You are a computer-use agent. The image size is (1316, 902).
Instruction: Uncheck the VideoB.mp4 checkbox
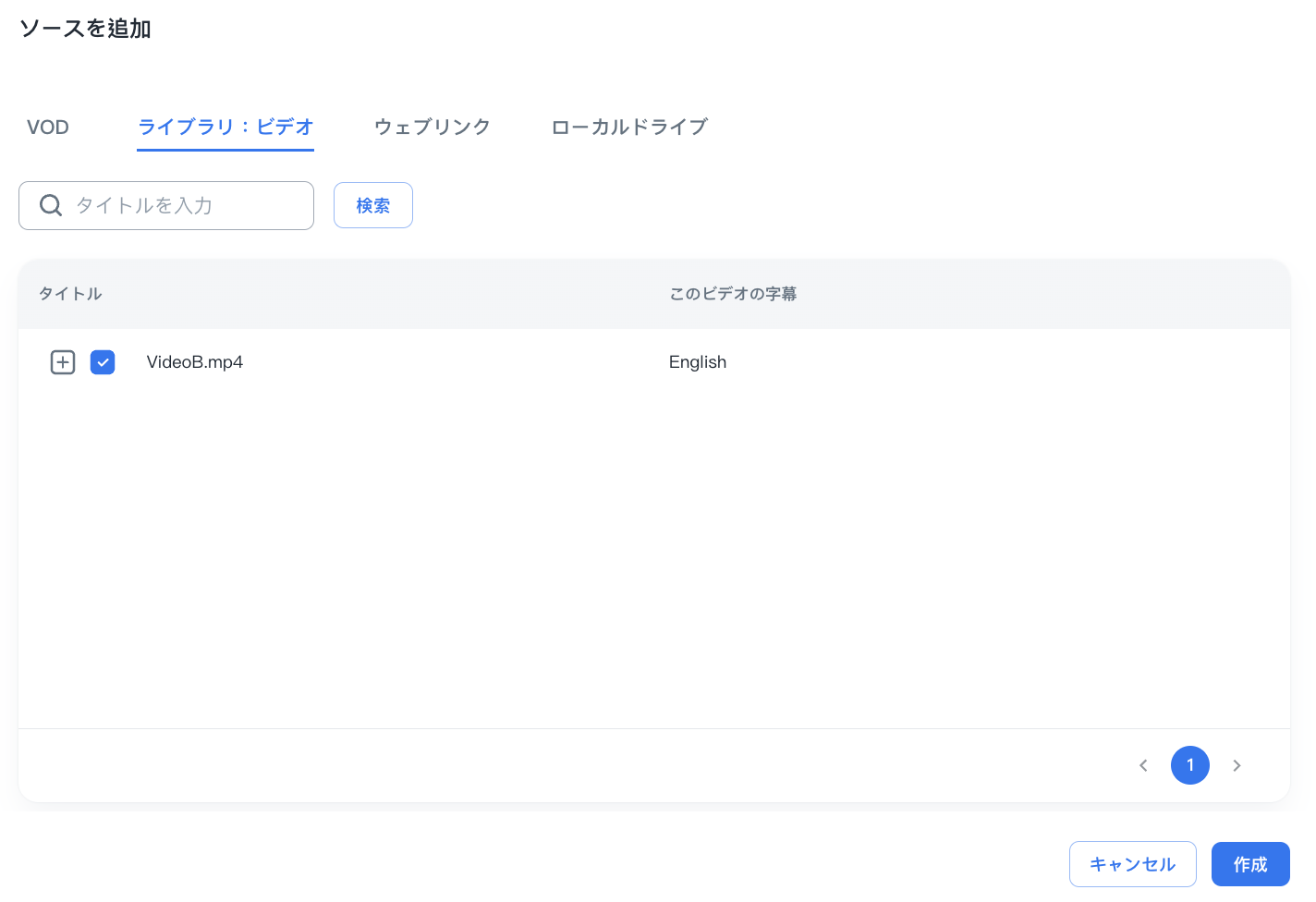(103, 362)
